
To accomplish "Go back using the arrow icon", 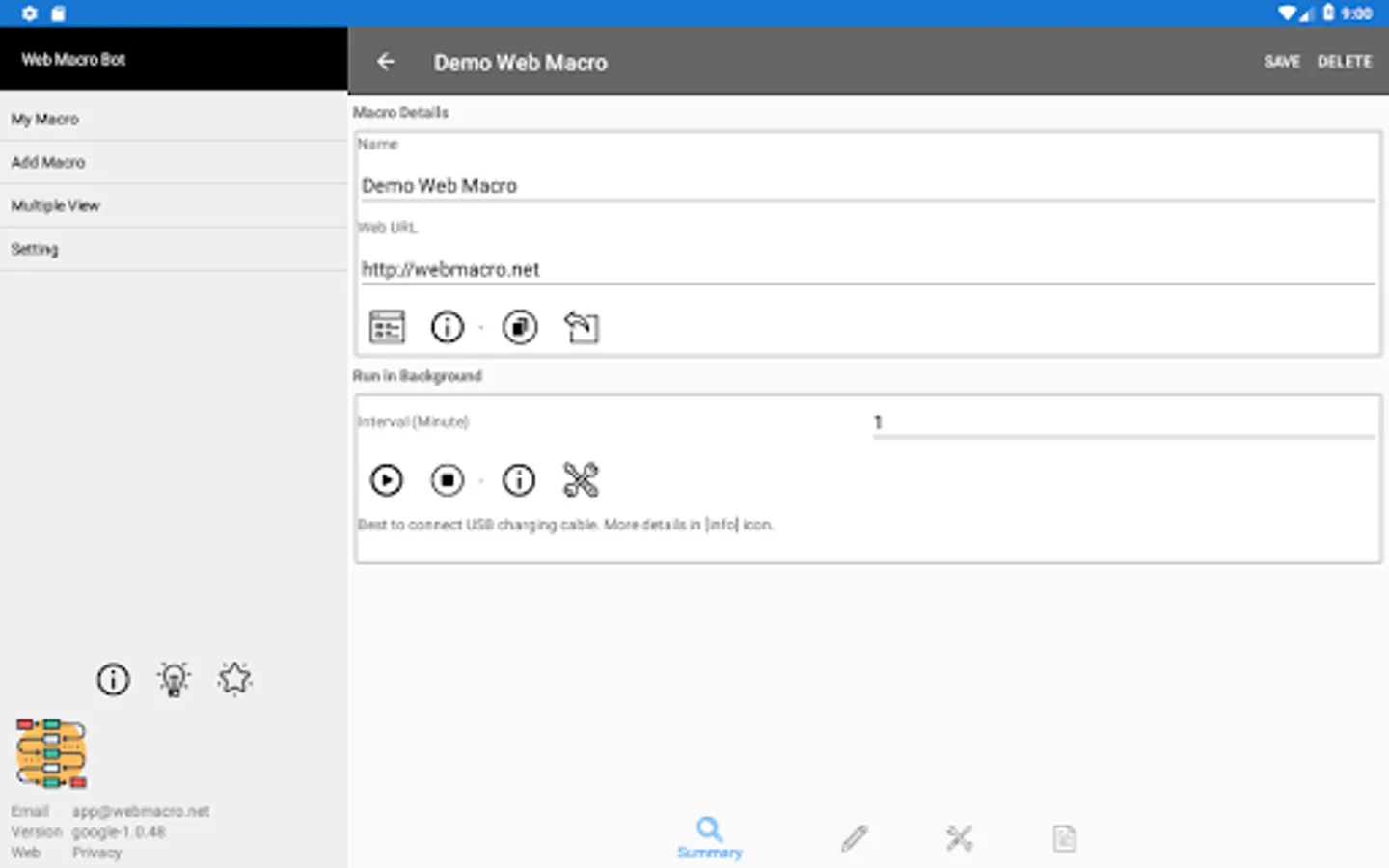I will tap(386, 62).
